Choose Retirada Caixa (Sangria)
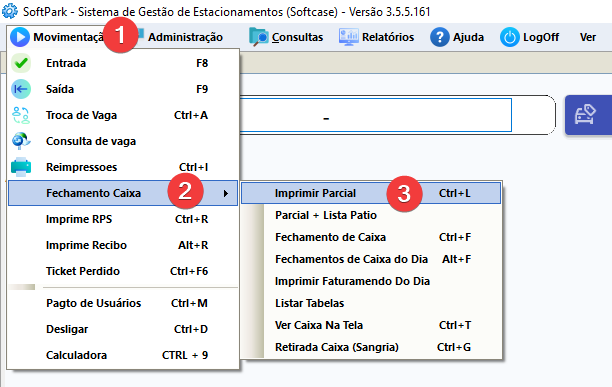 (x=371, y=347)
